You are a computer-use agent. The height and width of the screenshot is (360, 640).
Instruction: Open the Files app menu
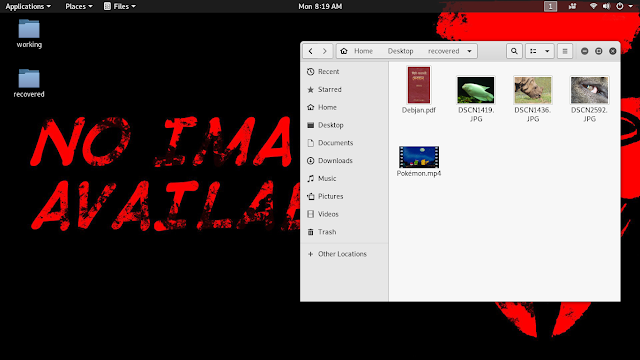coord(120,6)
